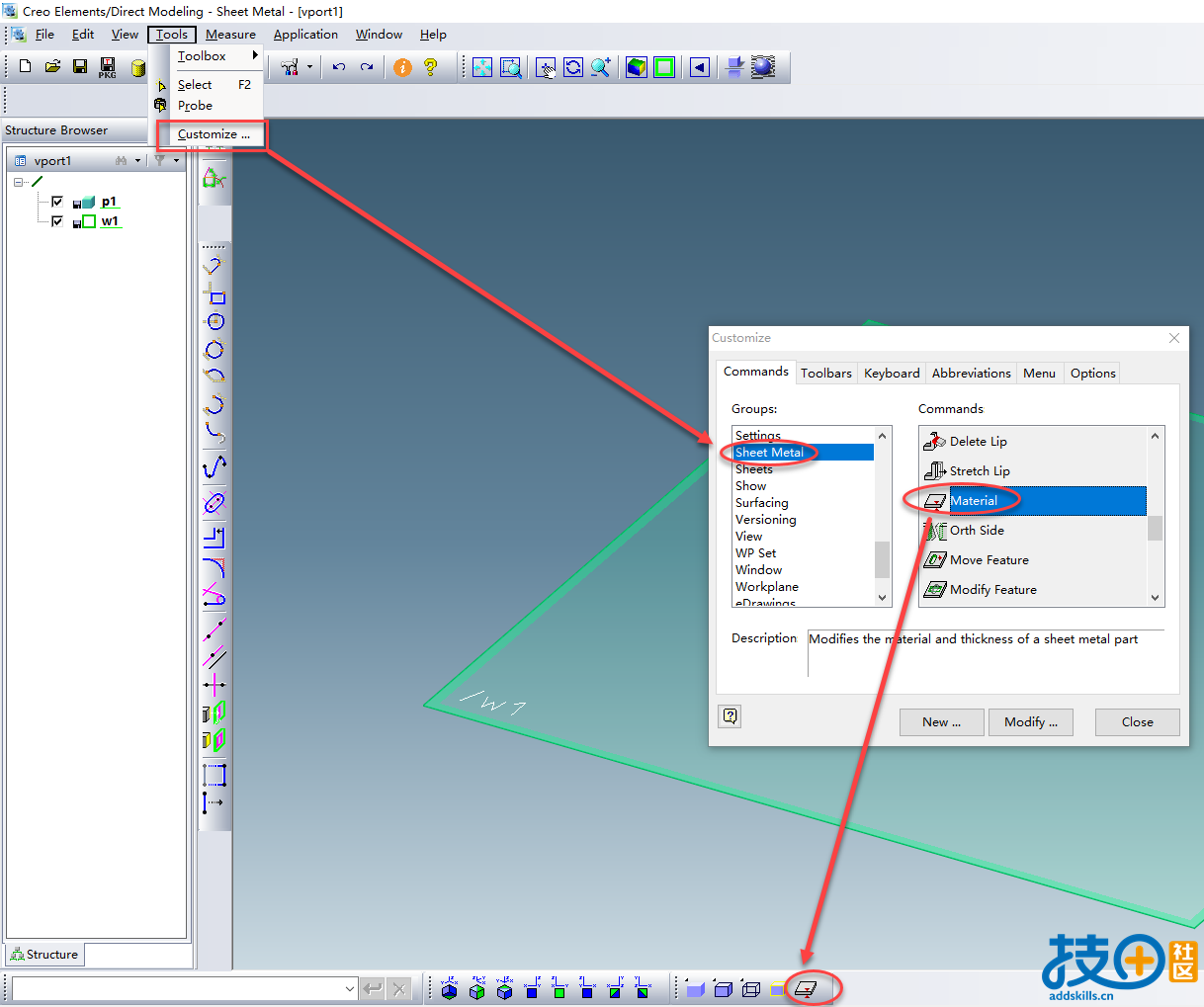Click the blue sphere render icon
Screen dimensions: 1204x1007
point(763,67)
